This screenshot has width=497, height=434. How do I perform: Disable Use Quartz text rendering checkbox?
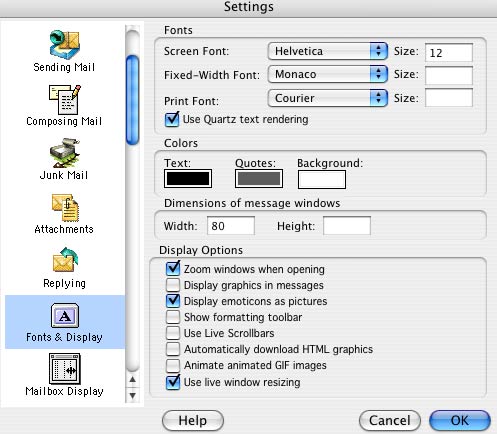point(172,119)
